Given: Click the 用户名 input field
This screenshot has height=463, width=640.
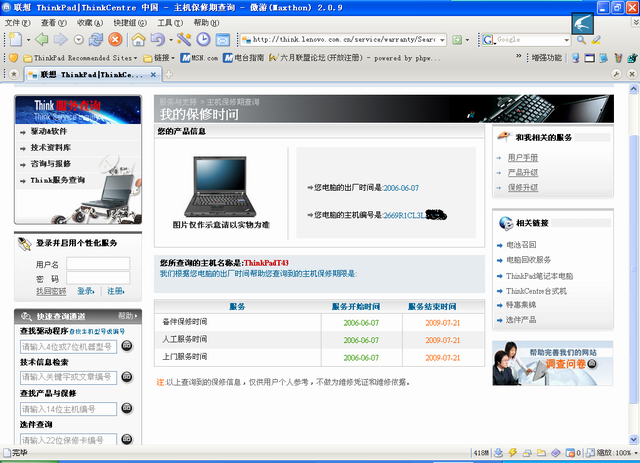Looking at the screenshot, I should coord(97,264).
